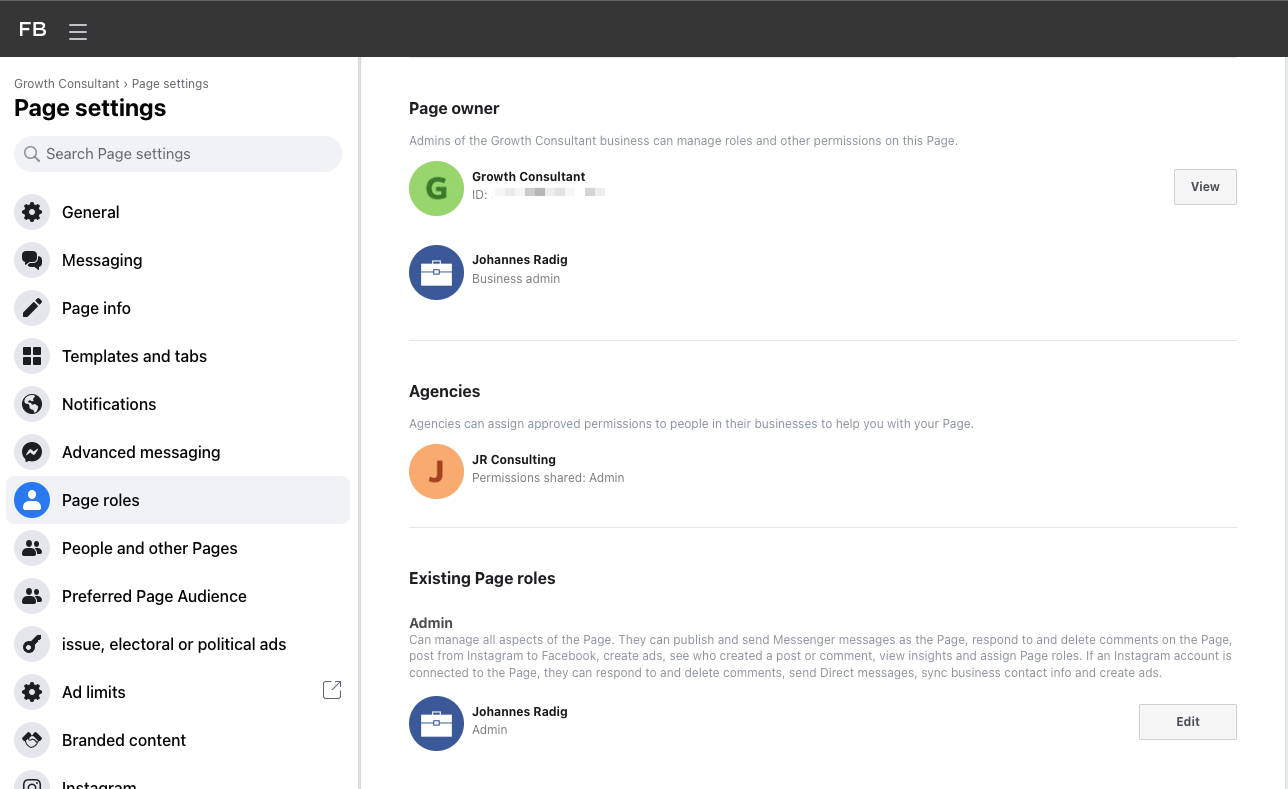Click the Notifications globe icon
1288x789 pixels.
31,404
